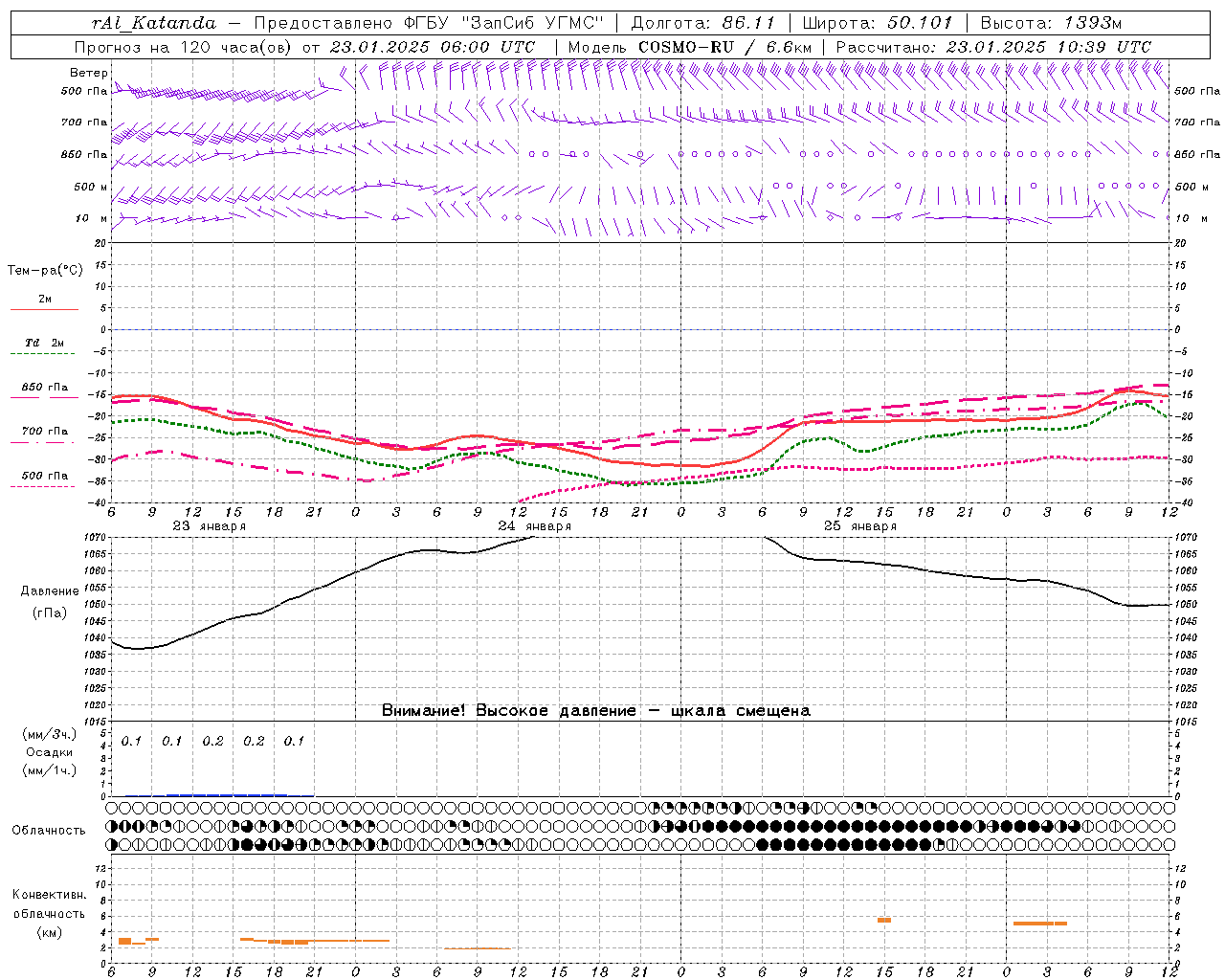Click the provider text ФГБУ "ЗапСиб УГМС"
The height and width of the screenshot is (980, 1225).
[503, 23]
